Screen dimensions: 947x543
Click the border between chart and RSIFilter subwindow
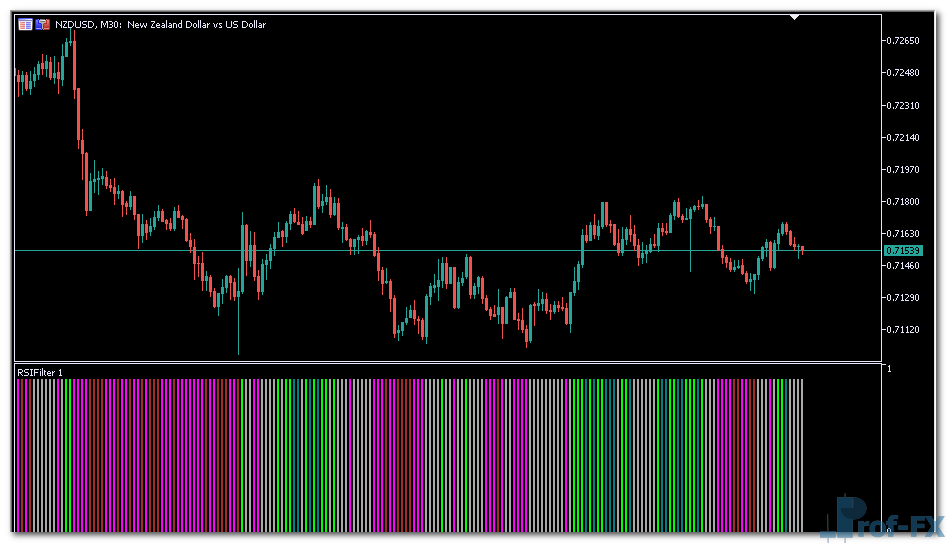point(450,362)
